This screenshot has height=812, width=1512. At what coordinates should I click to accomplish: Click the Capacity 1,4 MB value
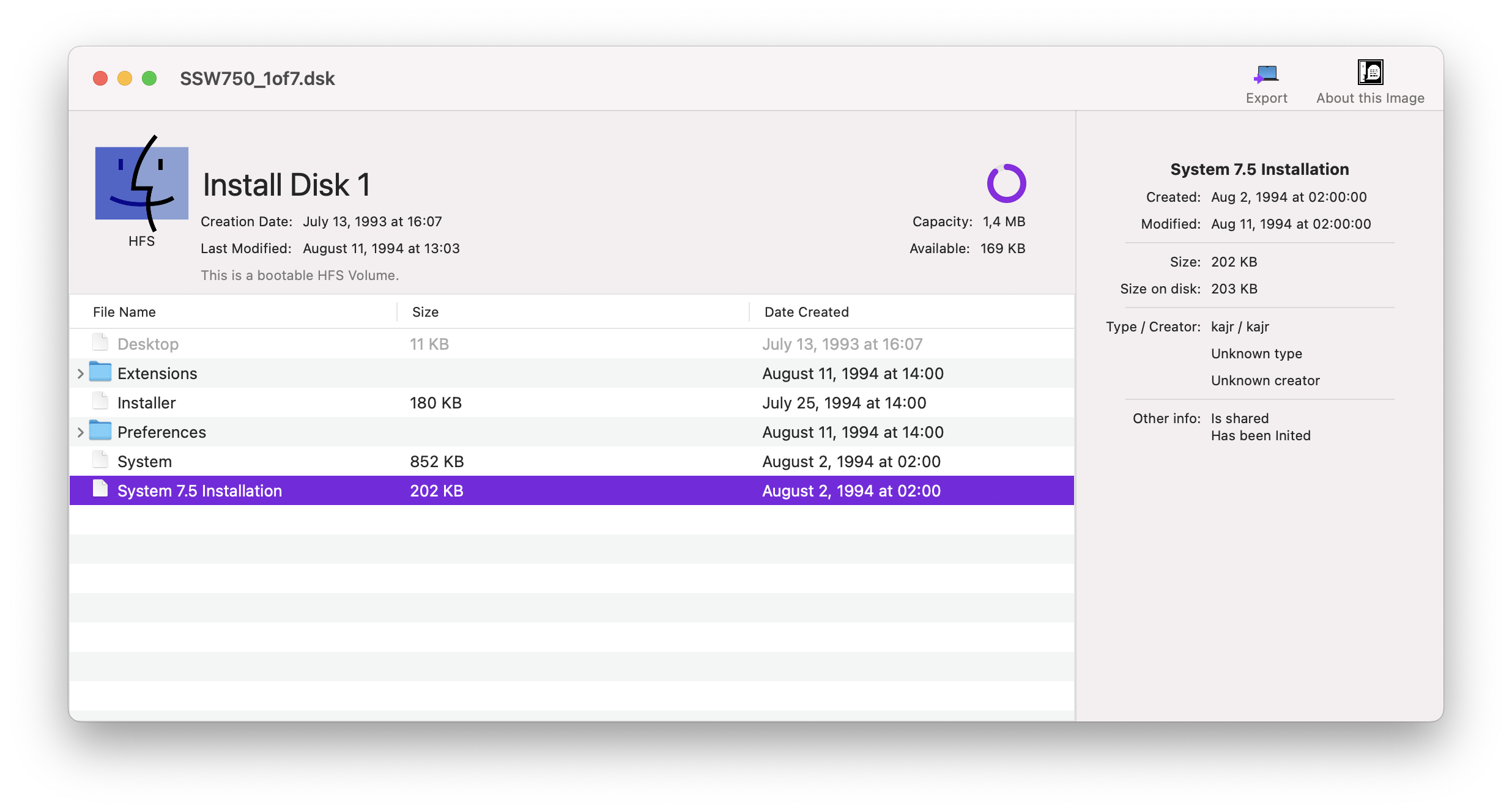pos(1004,221)
